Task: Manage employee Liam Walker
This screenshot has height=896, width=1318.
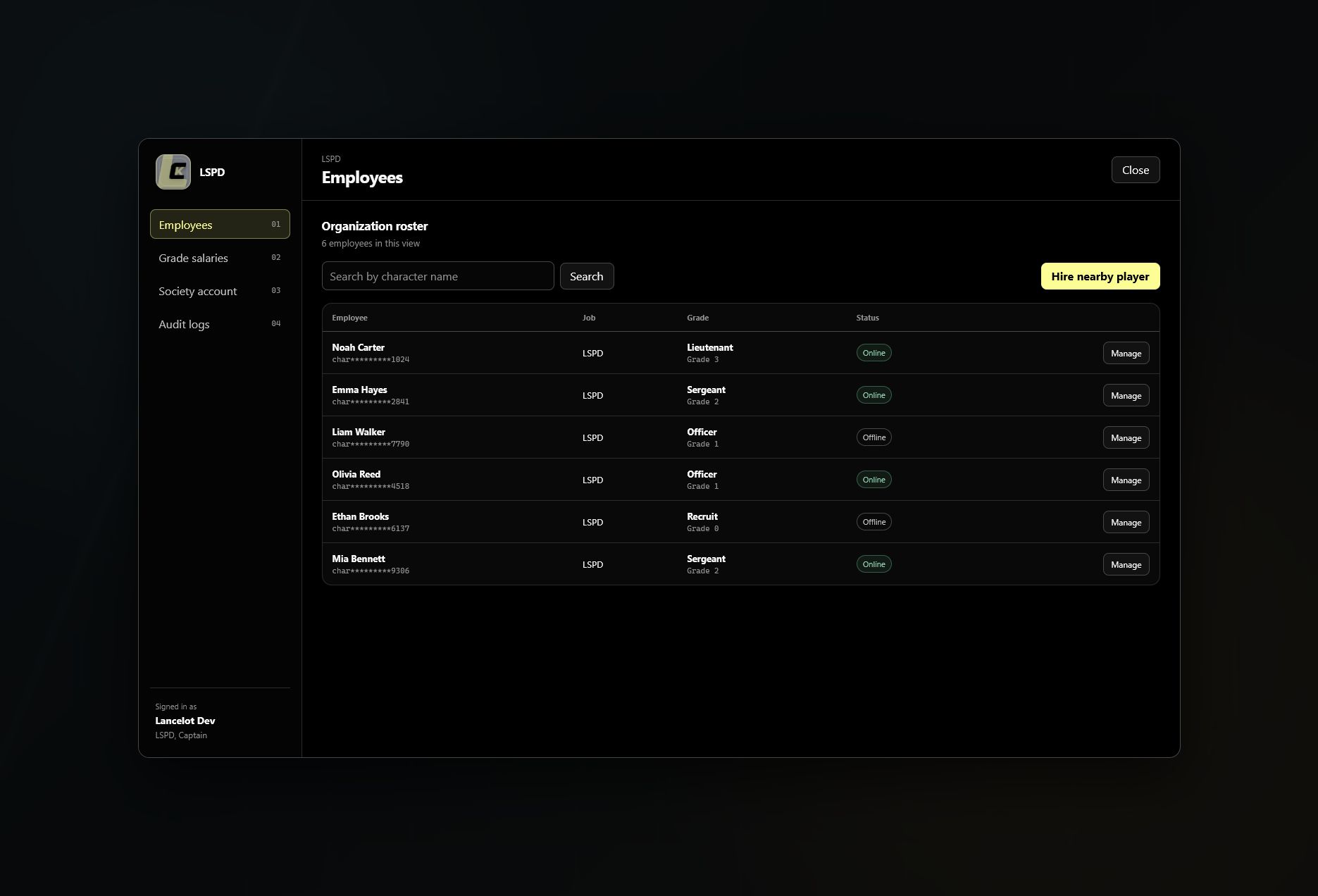Action: (x=1126, y=437)
